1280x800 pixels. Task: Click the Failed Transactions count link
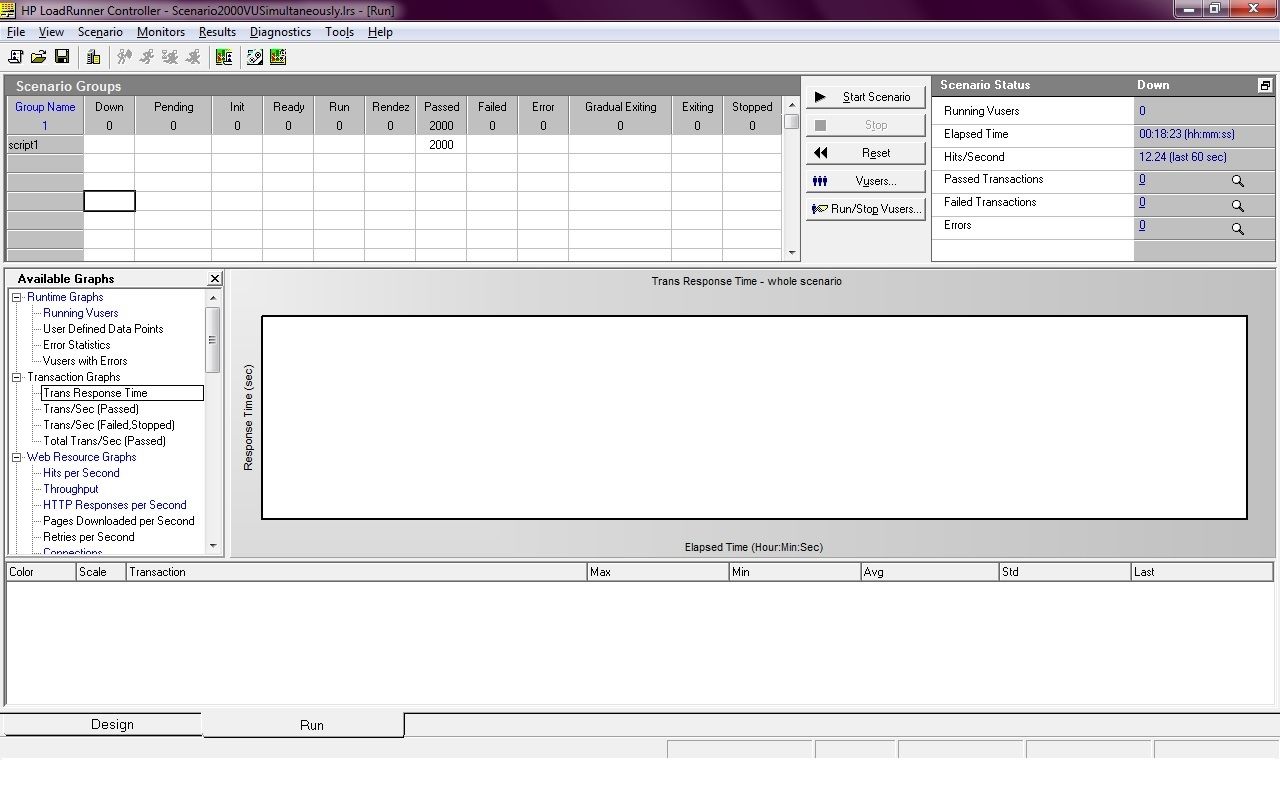1142,203
